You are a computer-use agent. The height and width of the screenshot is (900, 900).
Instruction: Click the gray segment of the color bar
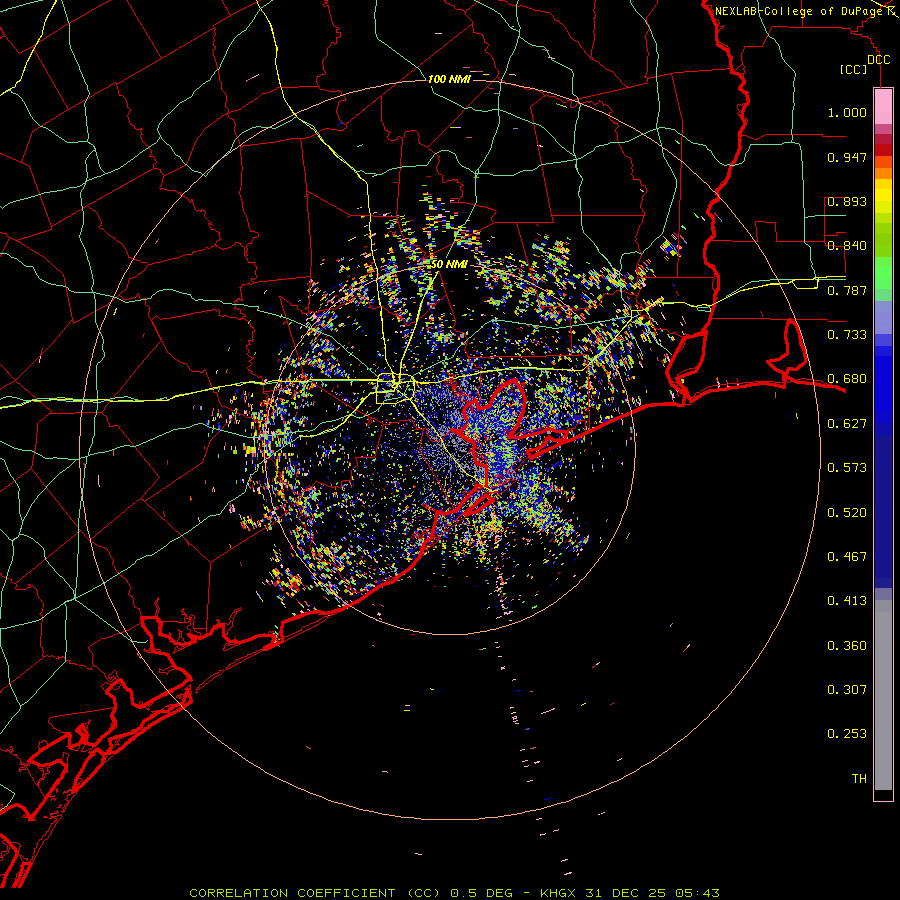tap(883, 695)
